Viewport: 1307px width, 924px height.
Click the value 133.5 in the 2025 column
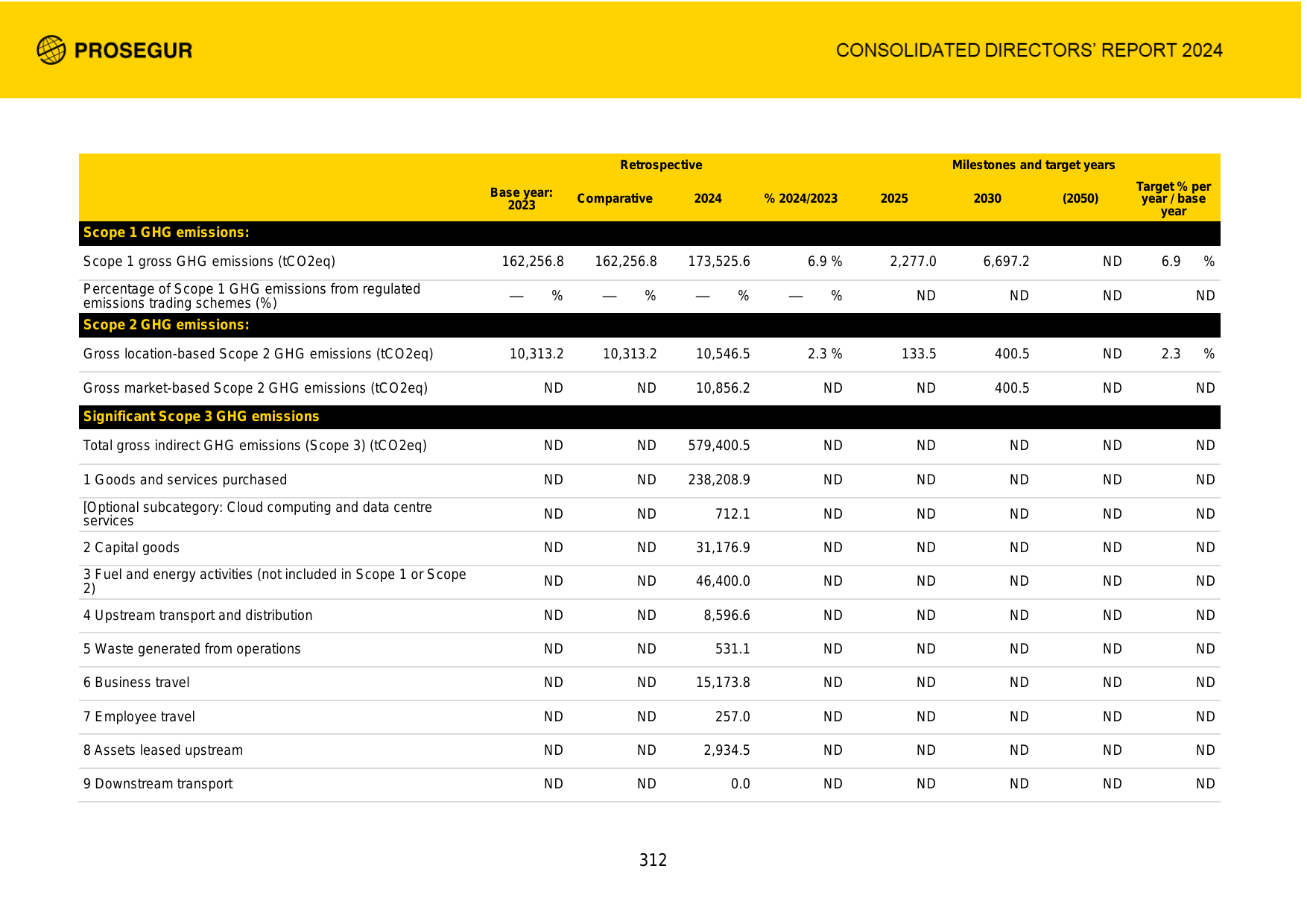919,354
